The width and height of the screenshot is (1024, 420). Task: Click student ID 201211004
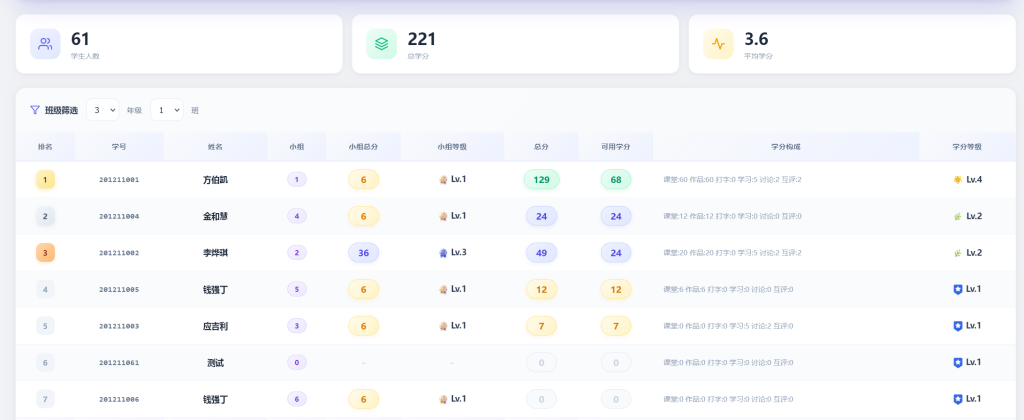point(119,216)
